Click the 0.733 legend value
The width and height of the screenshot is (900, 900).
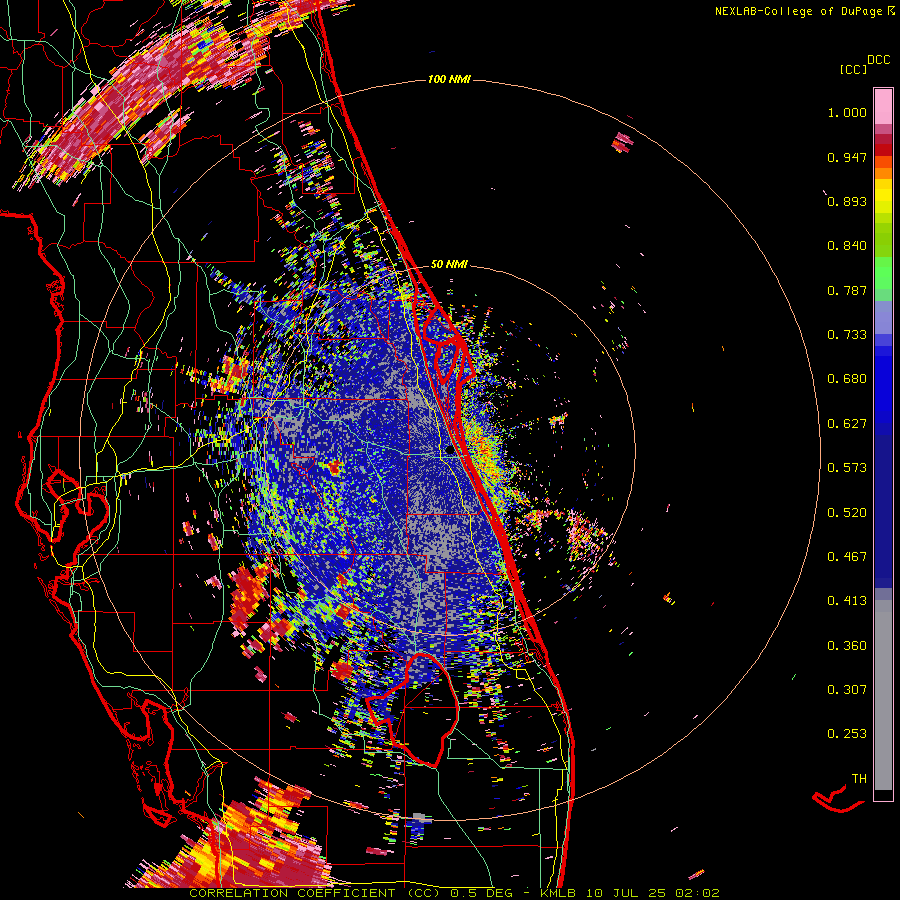tap(847, 335)
